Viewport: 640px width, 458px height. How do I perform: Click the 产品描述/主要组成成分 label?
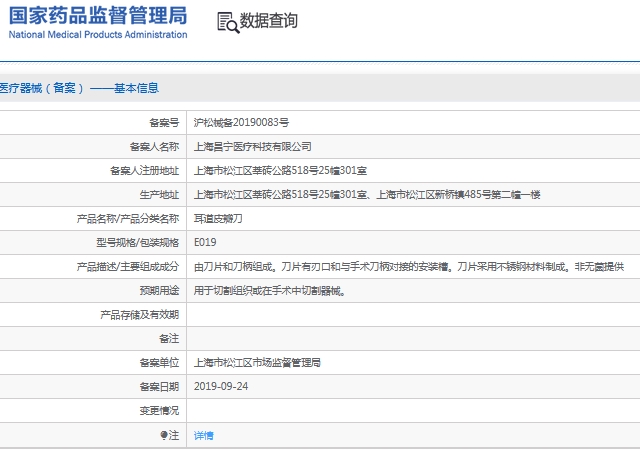128,267
